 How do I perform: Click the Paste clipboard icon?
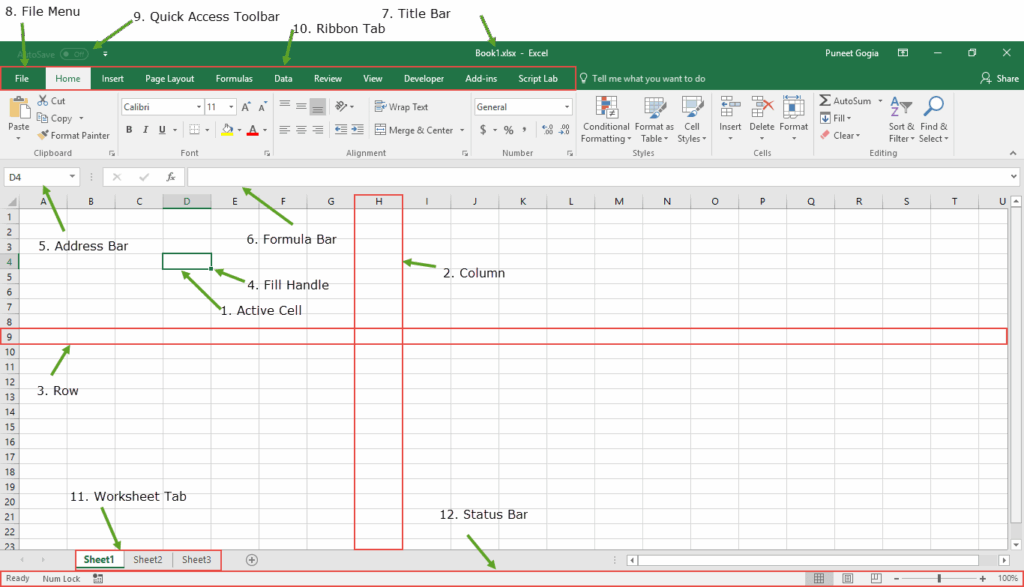(18, 108)
